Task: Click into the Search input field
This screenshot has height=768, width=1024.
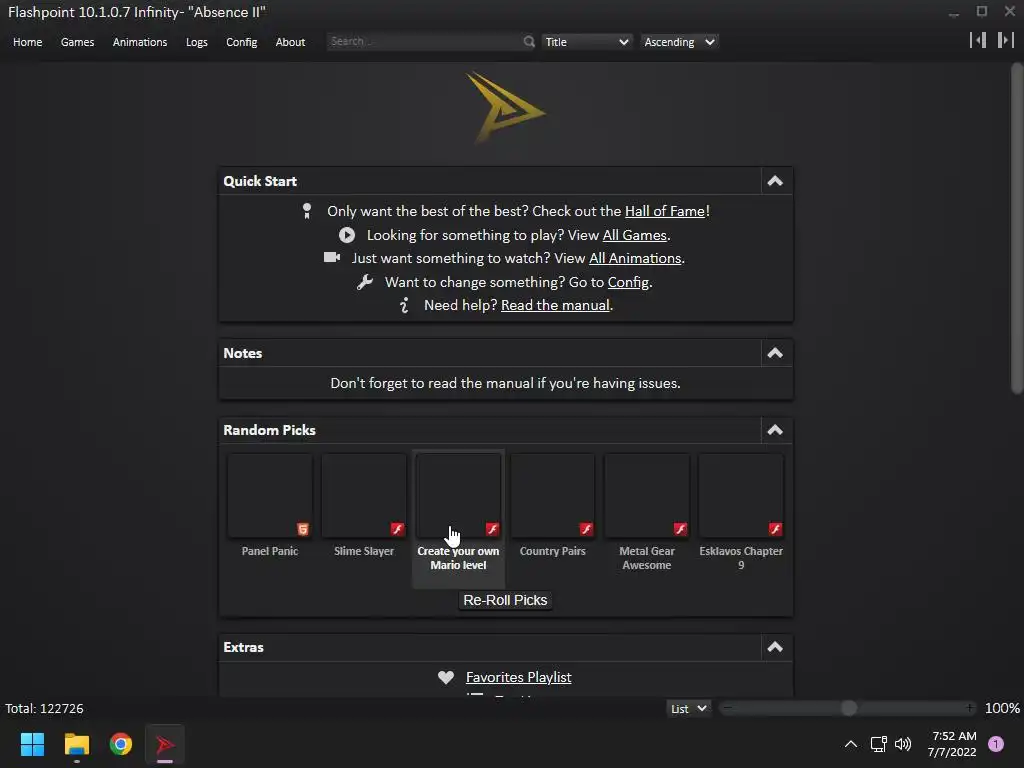Action: pos(424,41)
